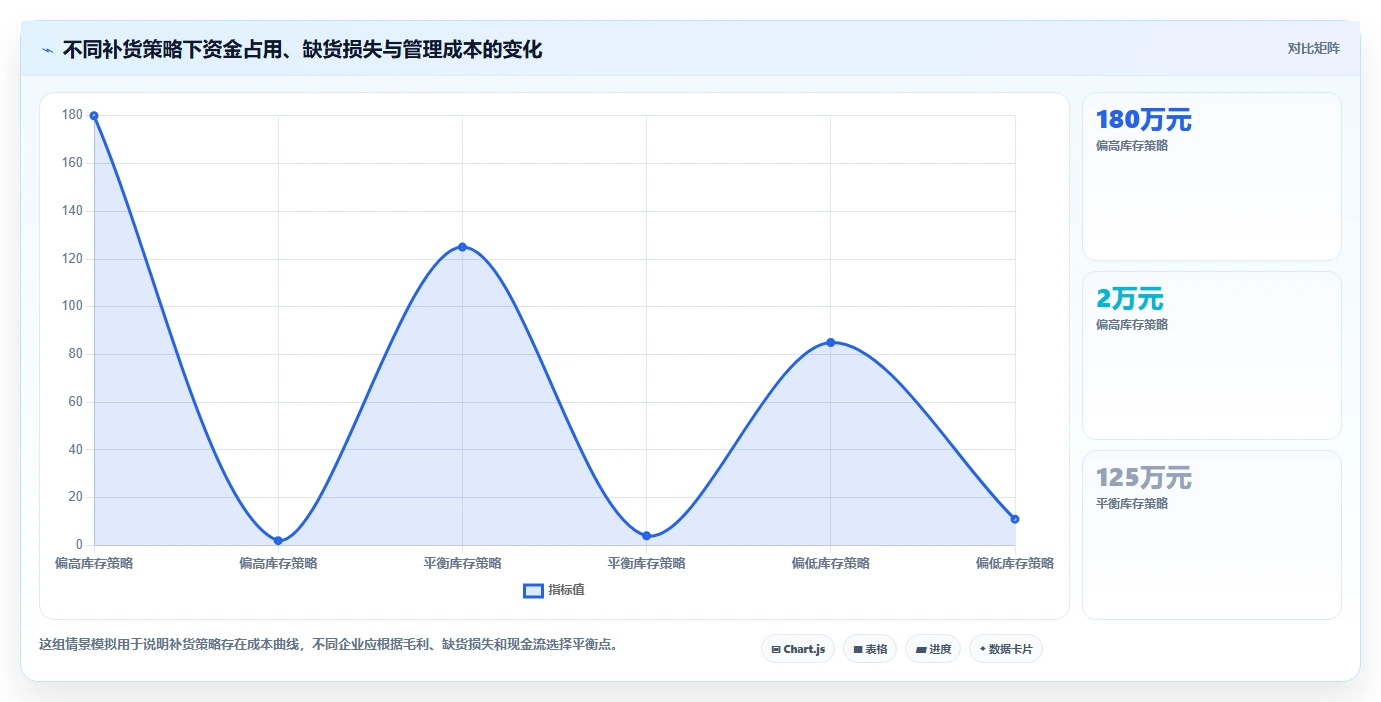Click the lowest data point under 偏高库存策略
The image size is (1381, 702).
point(278,541)
